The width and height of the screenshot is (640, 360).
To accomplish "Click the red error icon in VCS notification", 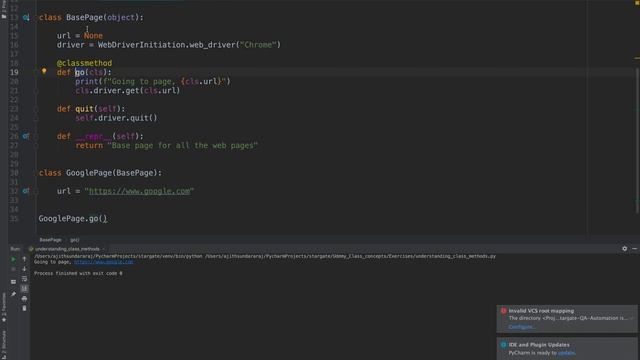I will click(x=503, y=311).
